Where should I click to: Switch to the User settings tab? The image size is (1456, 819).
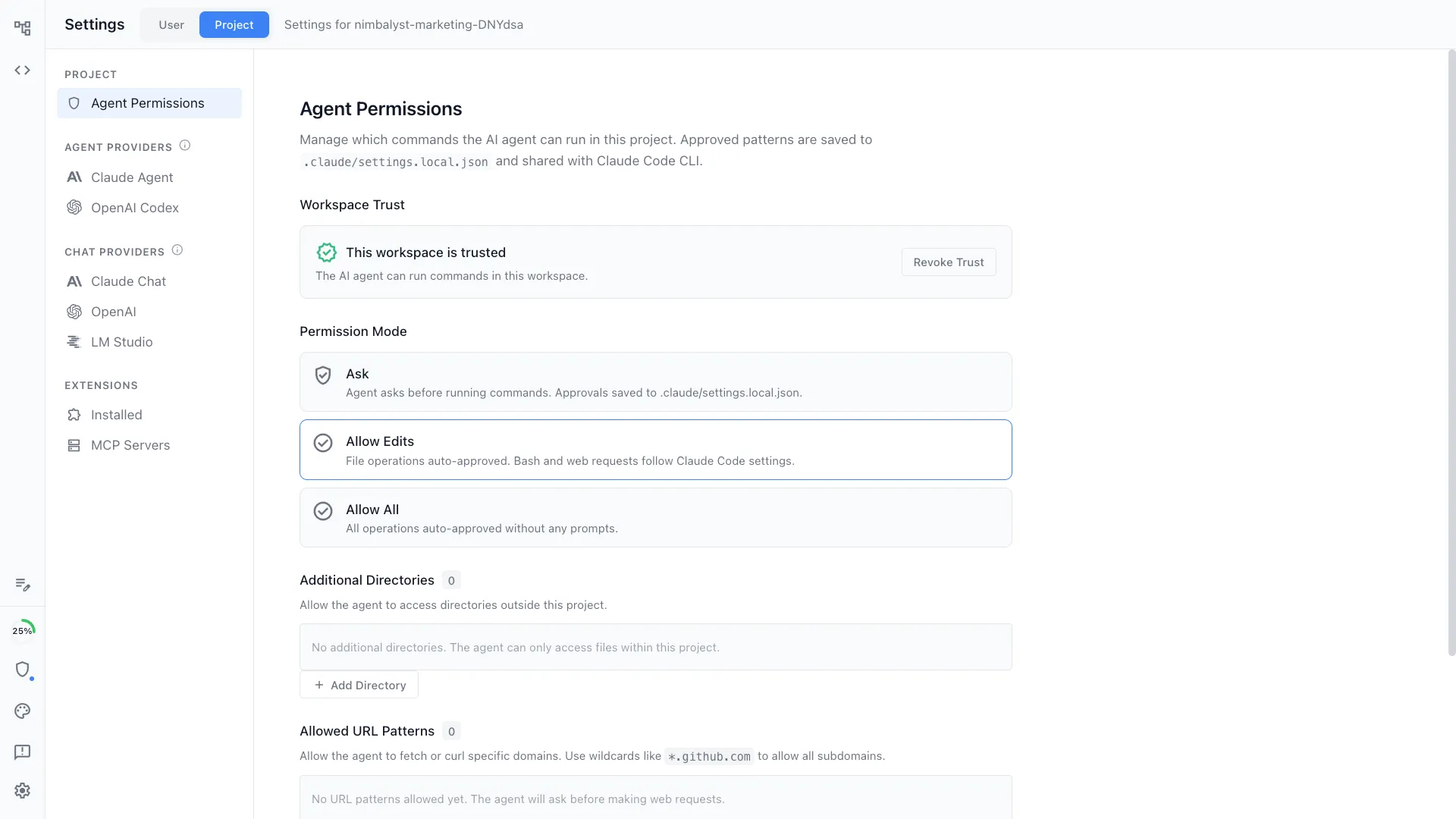[171, 24]
